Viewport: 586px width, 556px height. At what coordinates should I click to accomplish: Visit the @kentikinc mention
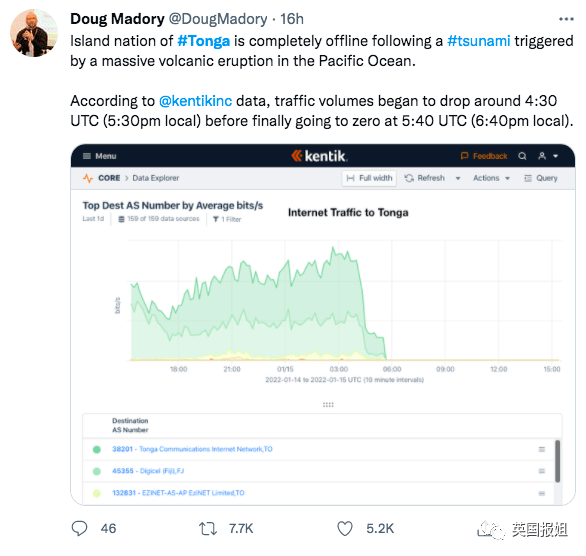coord(195,101)
